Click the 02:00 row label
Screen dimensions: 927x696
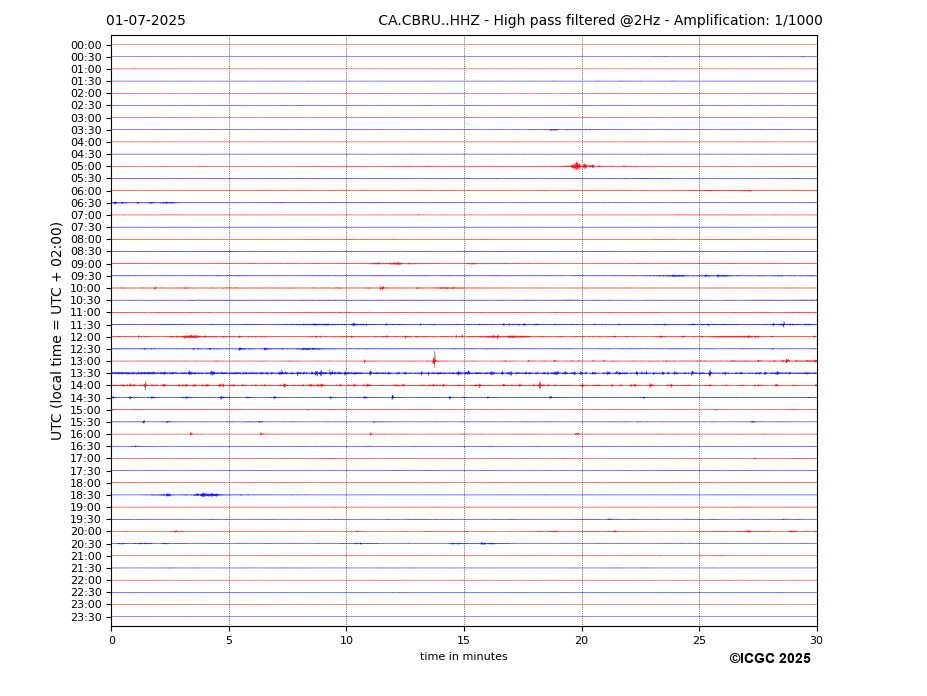pyautogui.click(x=86, y=93)
